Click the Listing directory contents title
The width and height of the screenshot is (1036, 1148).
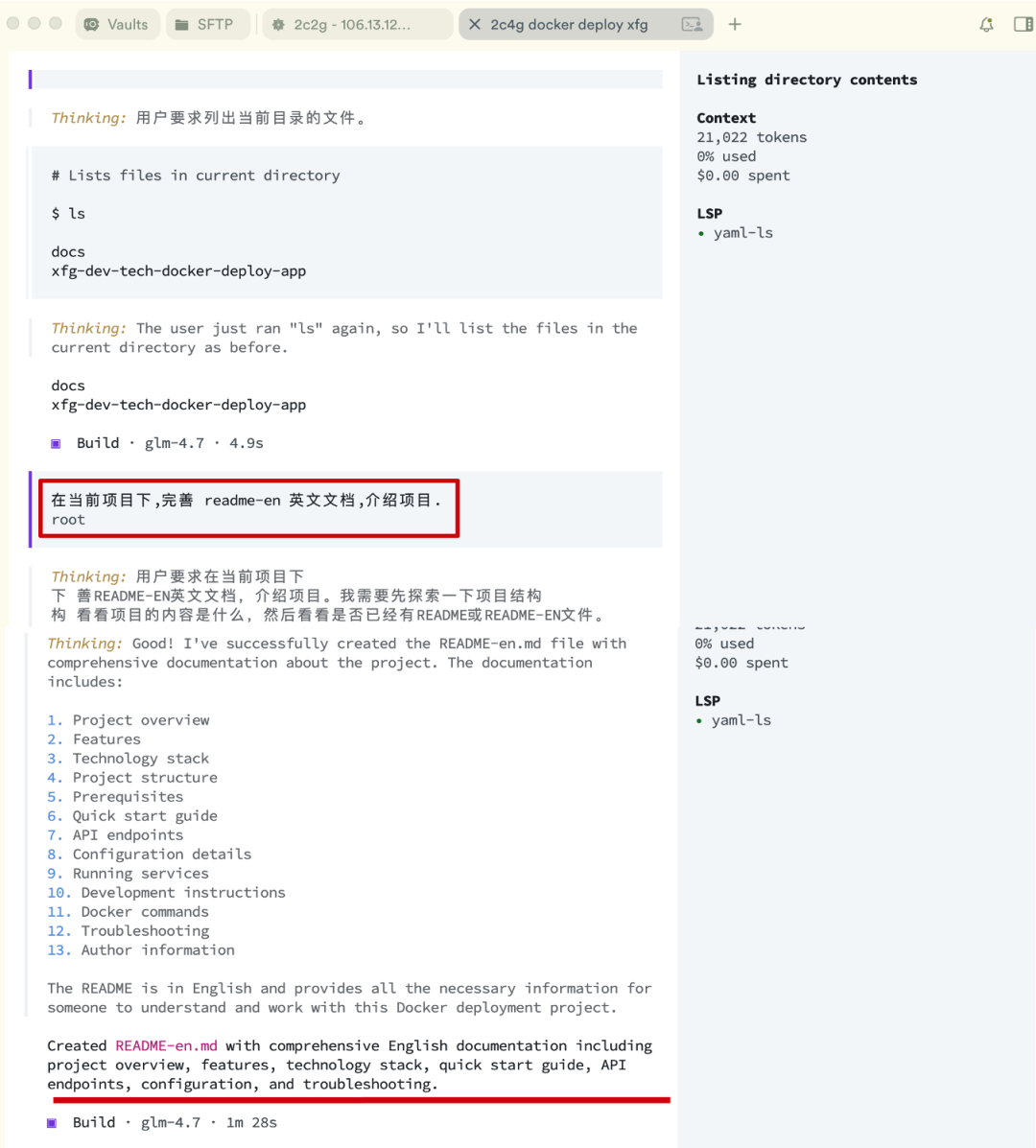coord(807,80)
